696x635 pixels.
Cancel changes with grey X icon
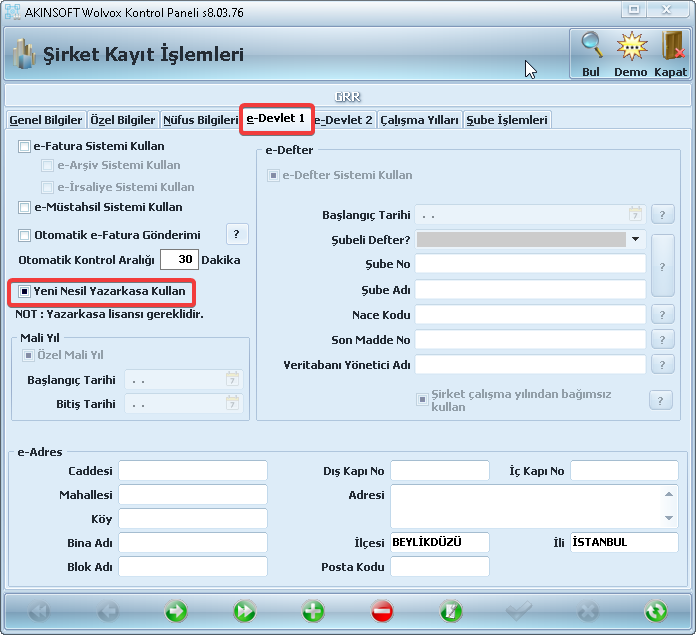coord(588,612)
